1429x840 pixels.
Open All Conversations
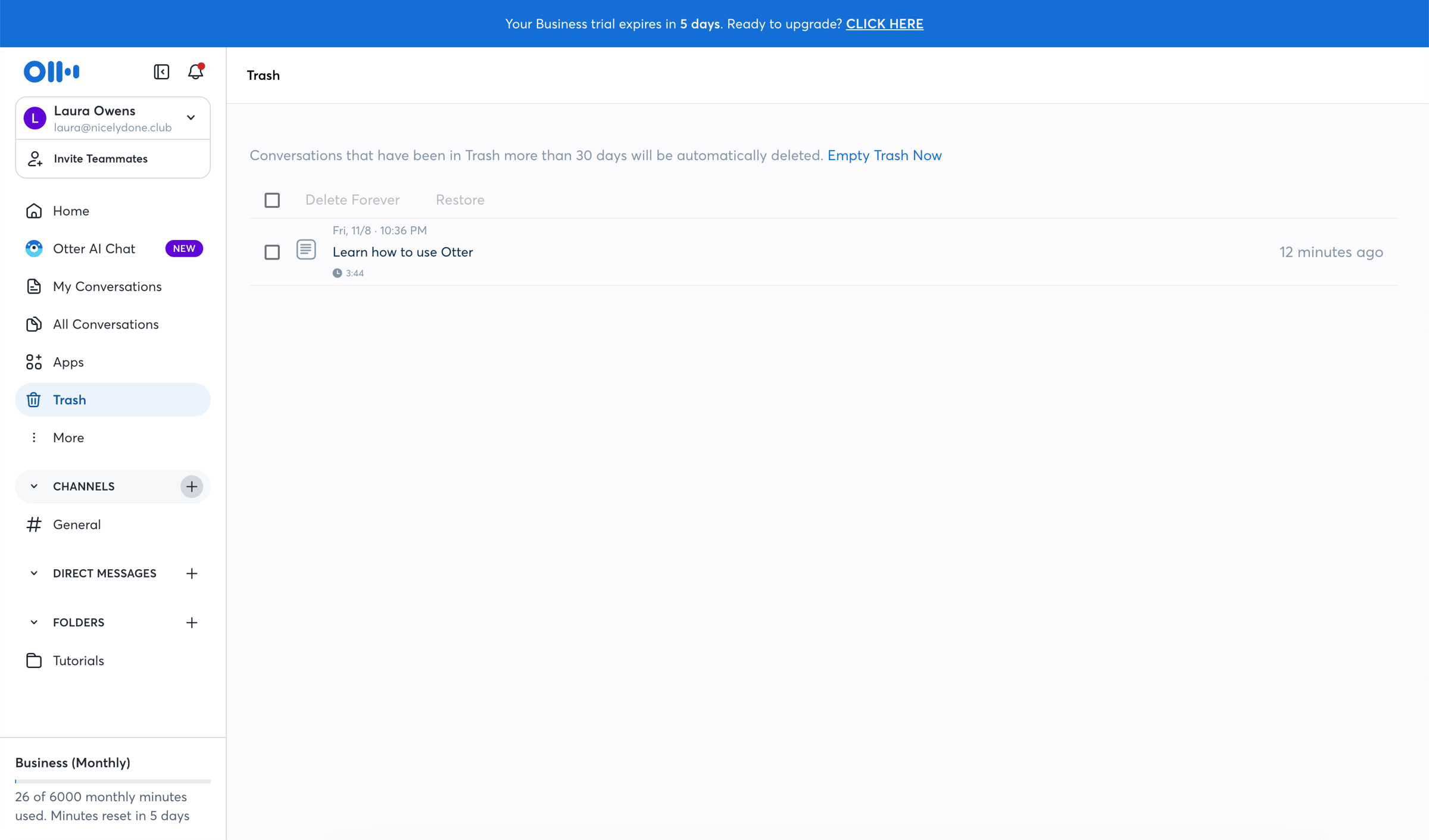pyautogui.click(x=113, y=324)
